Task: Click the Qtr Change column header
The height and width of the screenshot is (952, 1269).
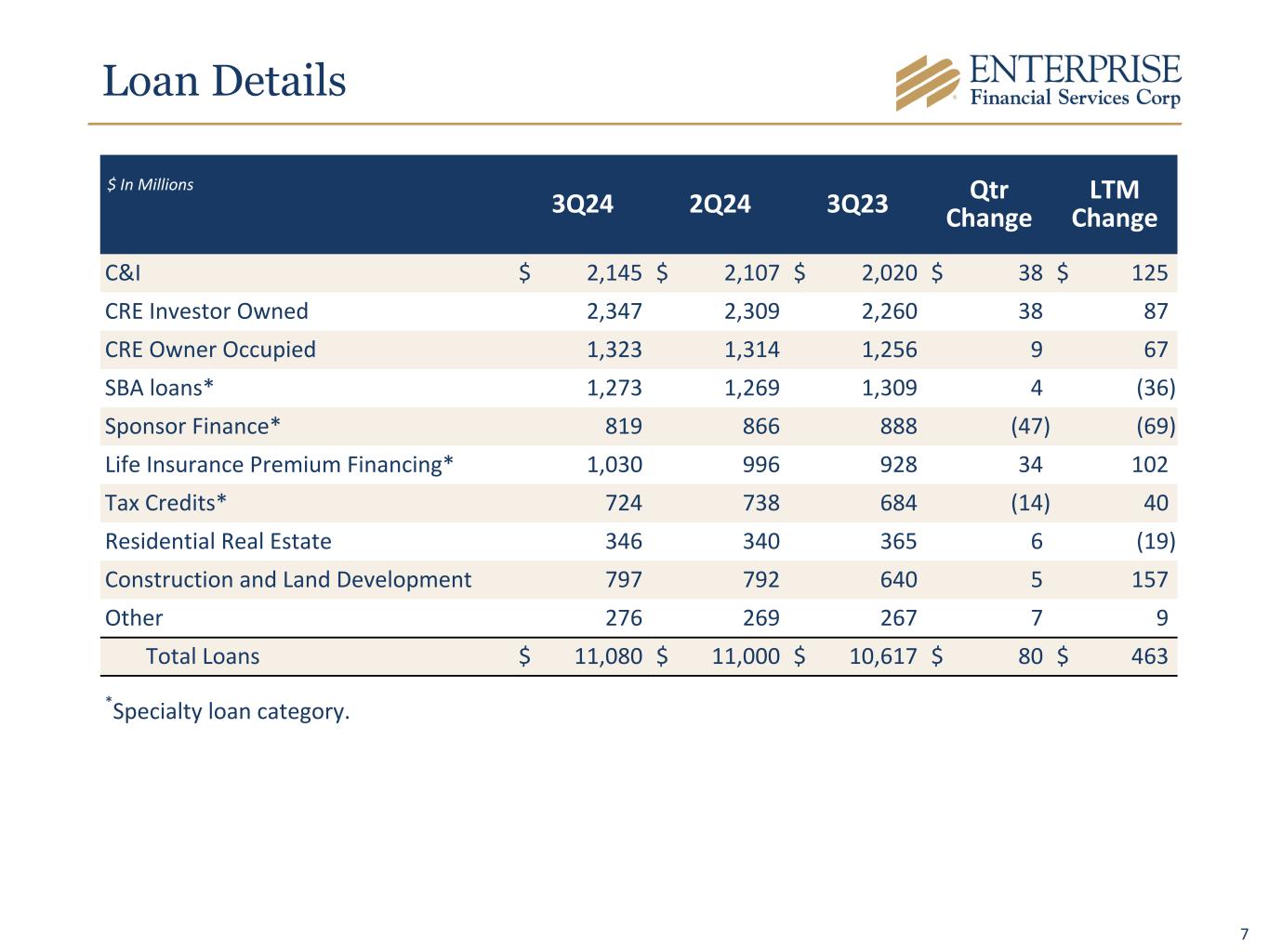Action: click(x=988, y=204)
